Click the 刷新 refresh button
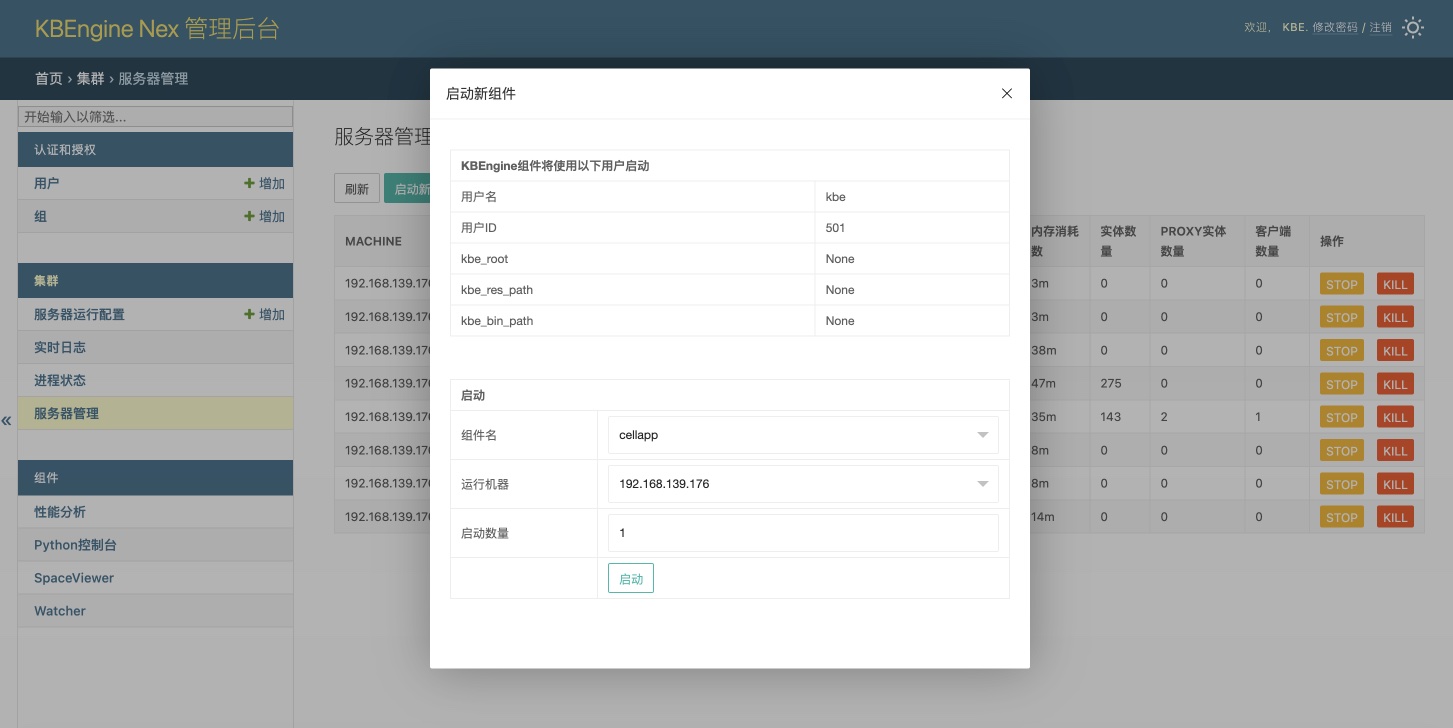 click(356, 189)
